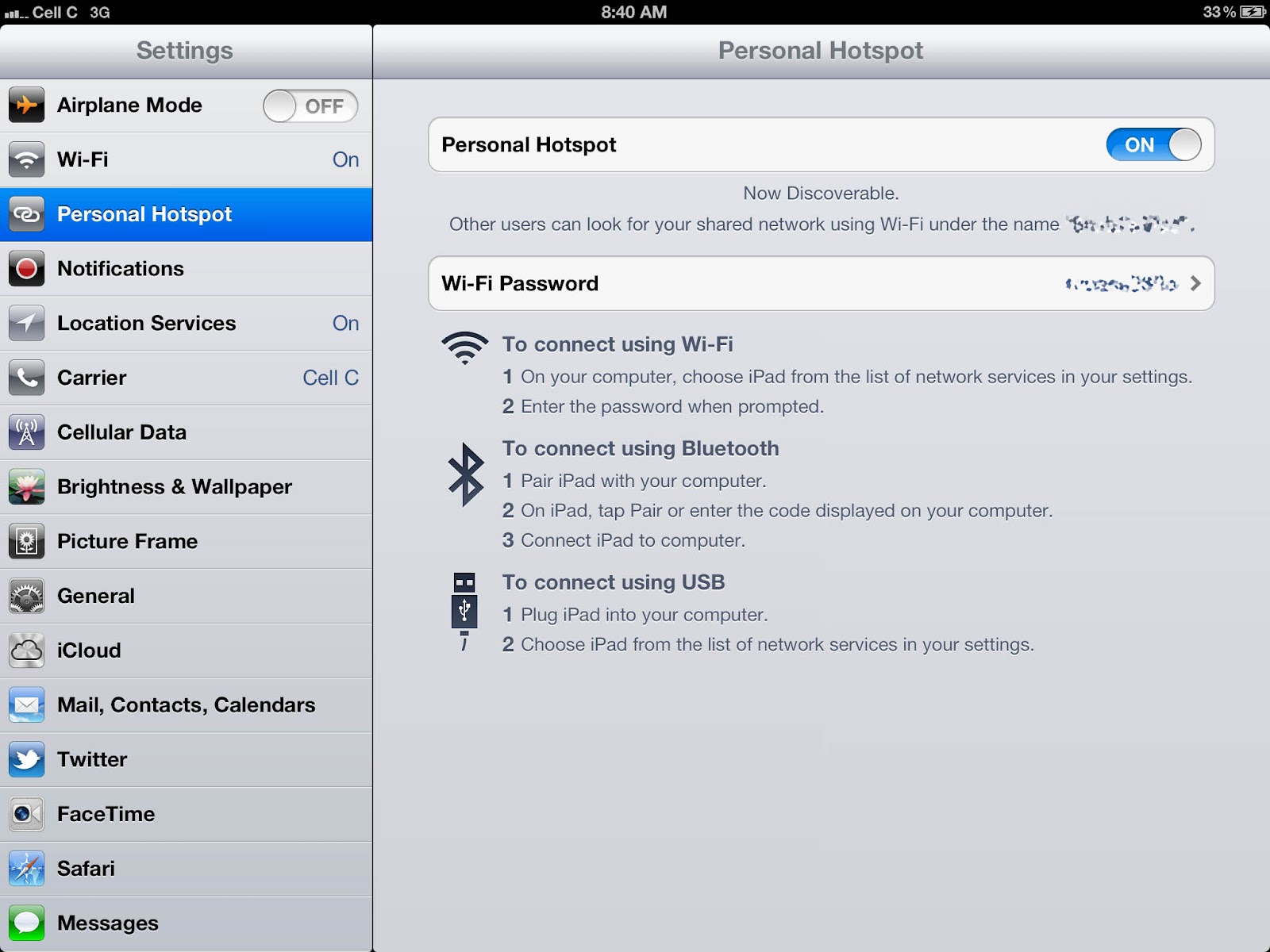Image resolution: width=1270 pixels, height=952 pixels.
Task: Open Mail, Contacts, Calendars settings
Action: tap(186, 705)
